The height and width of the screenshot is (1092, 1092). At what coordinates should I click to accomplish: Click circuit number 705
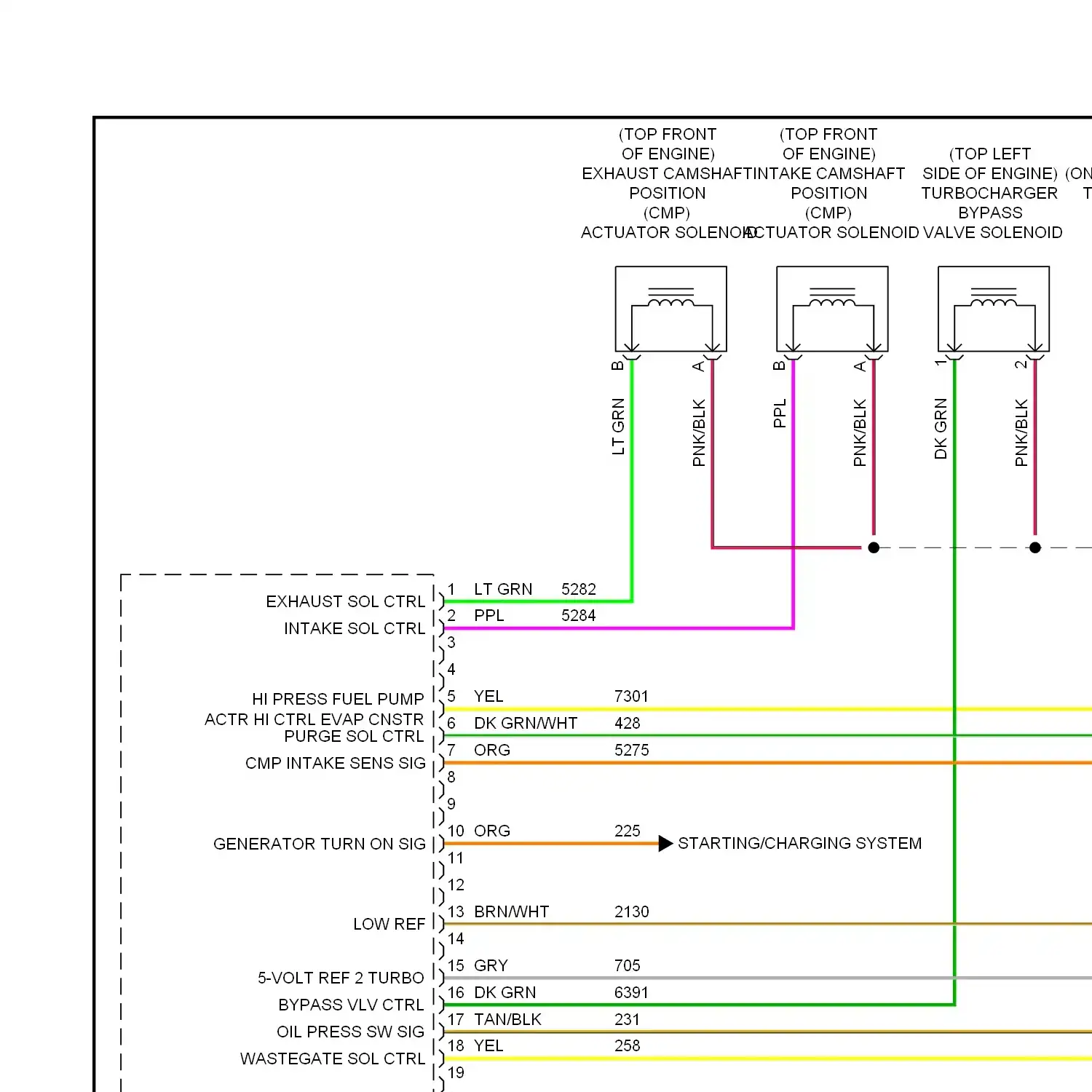pos(627,965)
